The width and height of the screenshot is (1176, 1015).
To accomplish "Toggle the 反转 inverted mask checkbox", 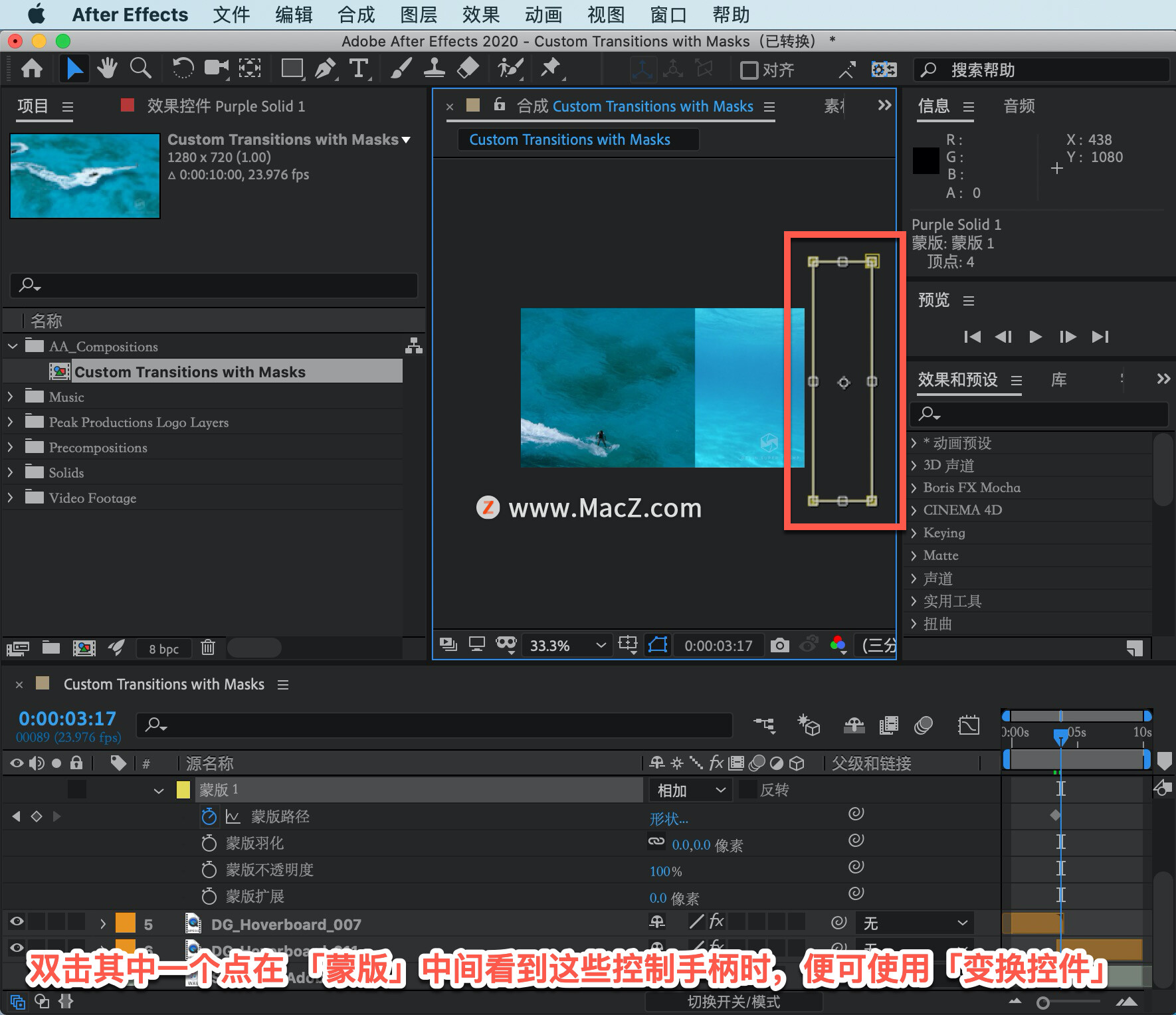I will [x=747, y=790].
